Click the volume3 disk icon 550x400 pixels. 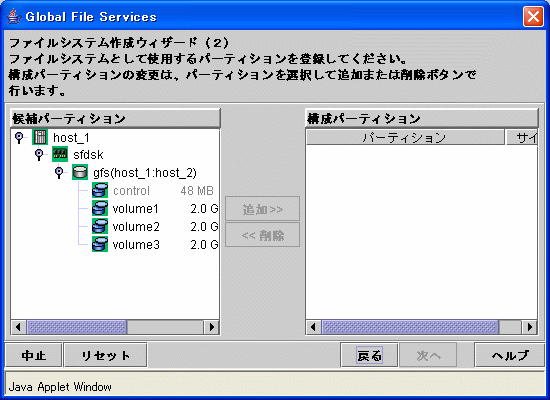[100, 244]
